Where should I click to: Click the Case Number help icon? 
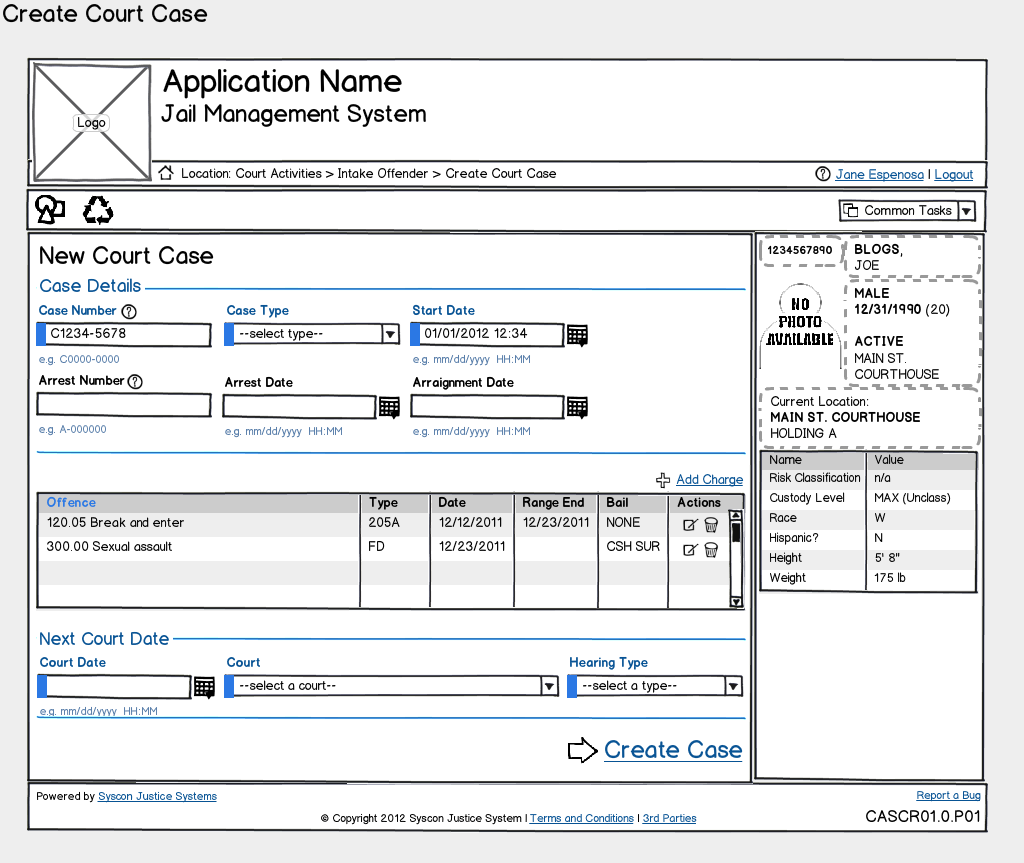[x=129, y=311]
